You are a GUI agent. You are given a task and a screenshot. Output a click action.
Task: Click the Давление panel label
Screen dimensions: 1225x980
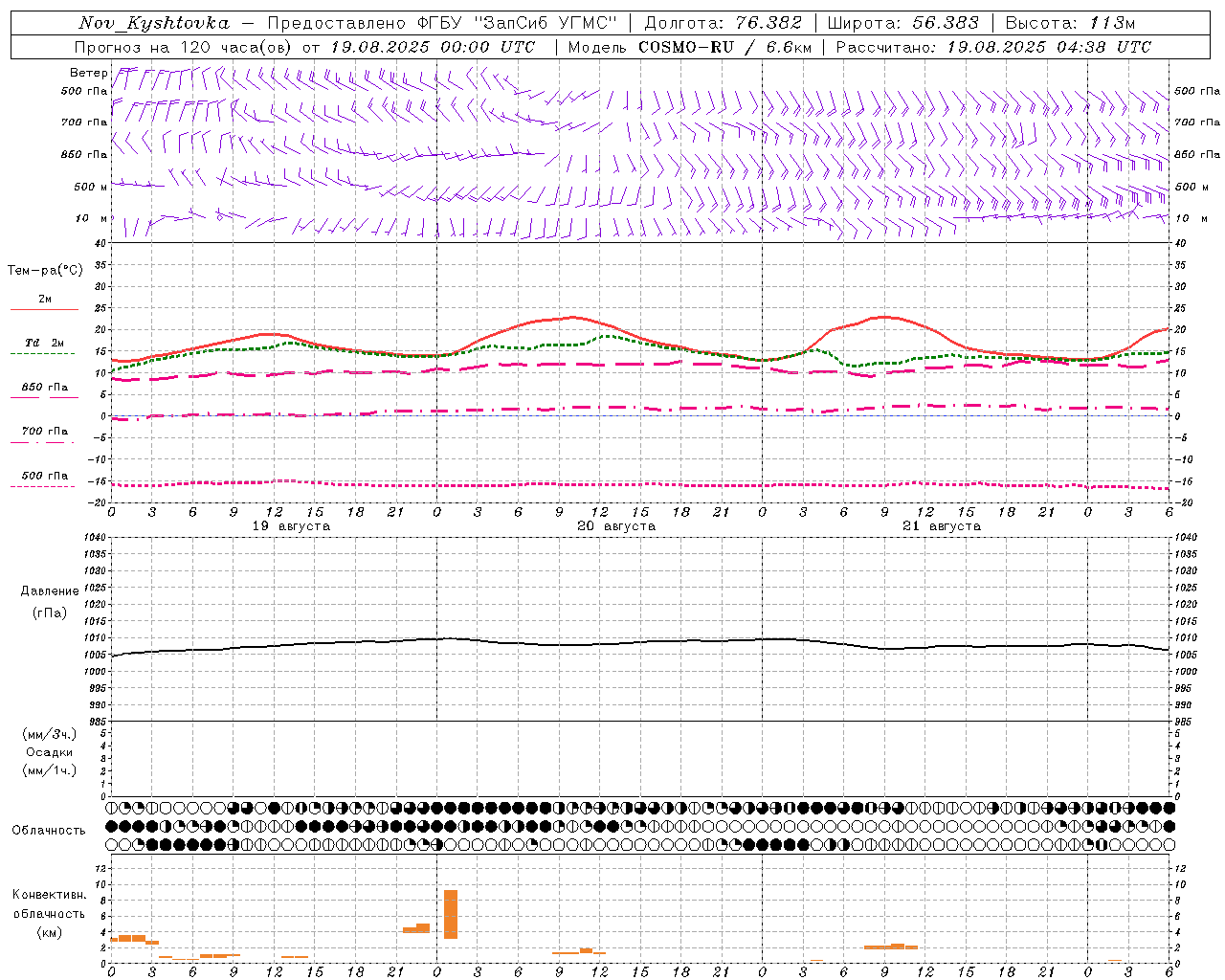click(50, 591)
